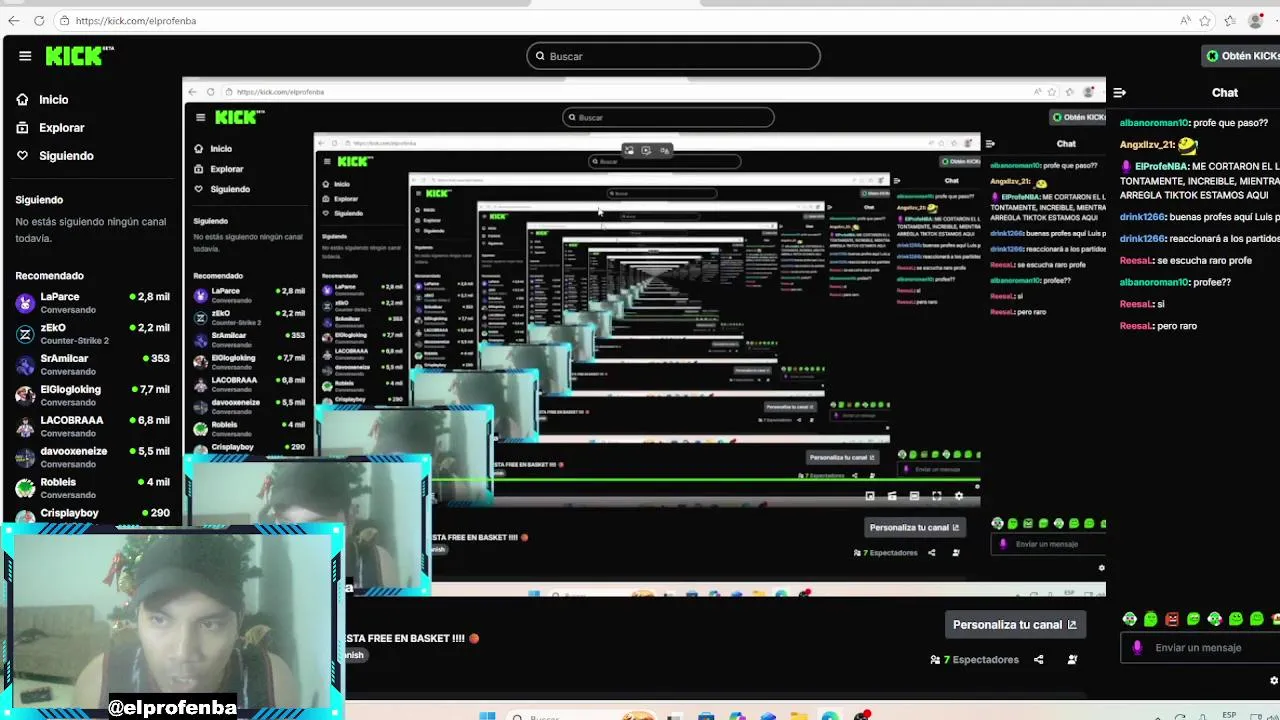Image resolution: width=1280 pixels, height=720 pixels.
Task: Click Personaliza tu canal in mirrored stream preview
Action: (x=915, y=528)
